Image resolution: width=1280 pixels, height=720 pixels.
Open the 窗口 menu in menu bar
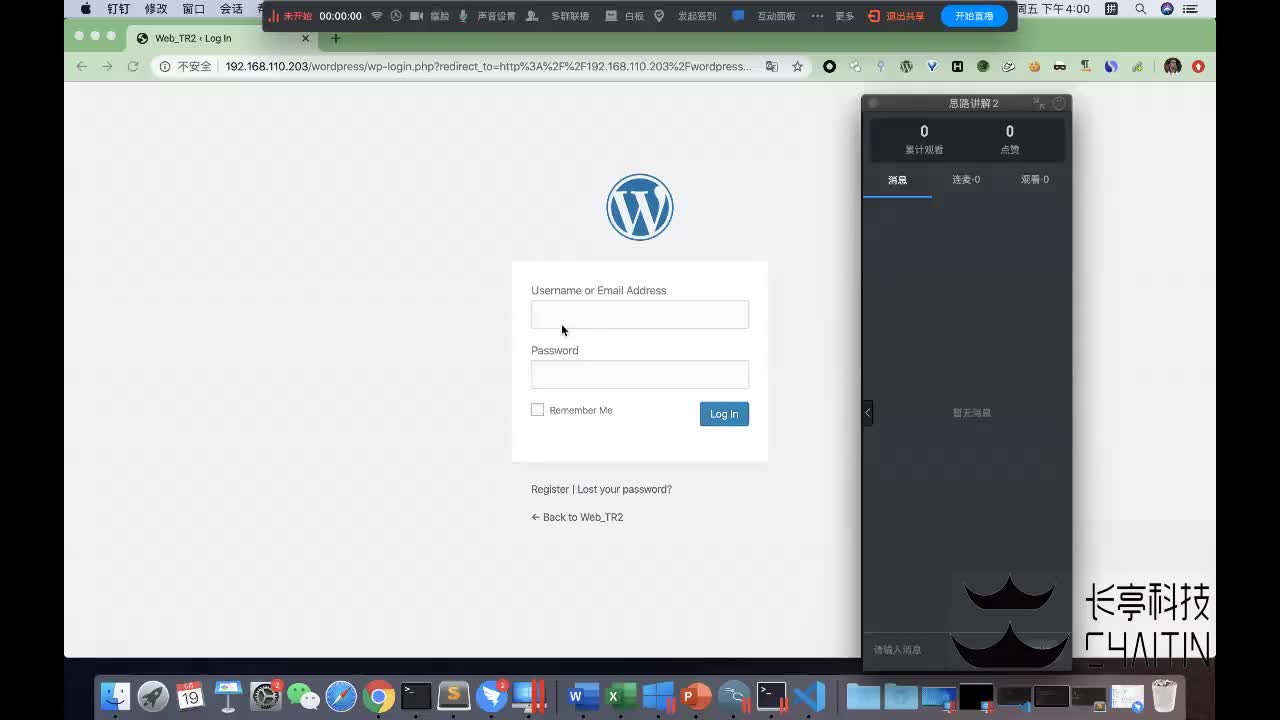click(x=194, y=9)
